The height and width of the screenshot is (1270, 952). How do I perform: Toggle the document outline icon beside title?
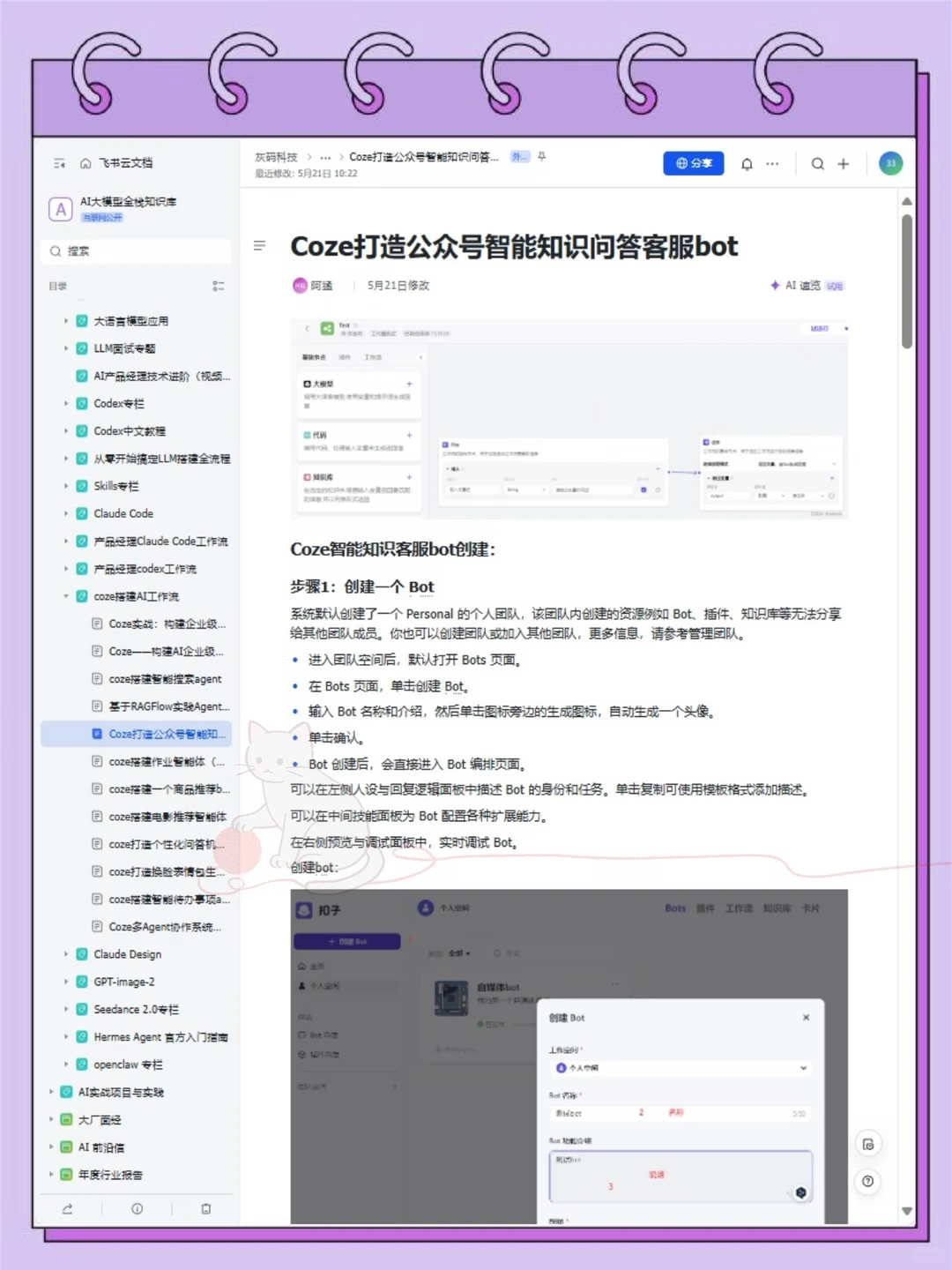tap(259, 245)
